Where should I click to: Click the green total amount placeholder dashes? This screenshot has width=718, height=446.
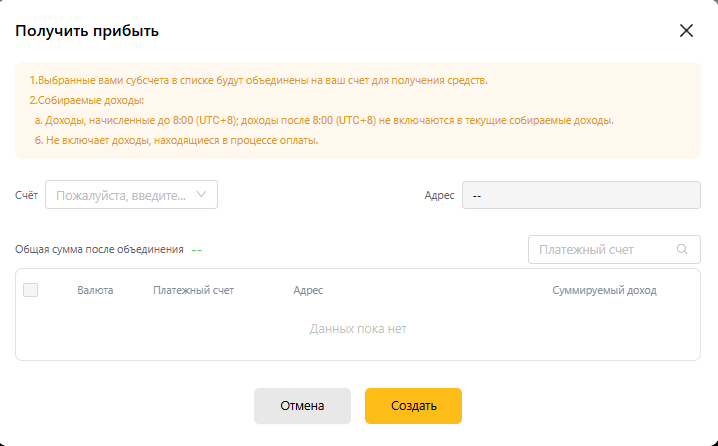(197, 250)
